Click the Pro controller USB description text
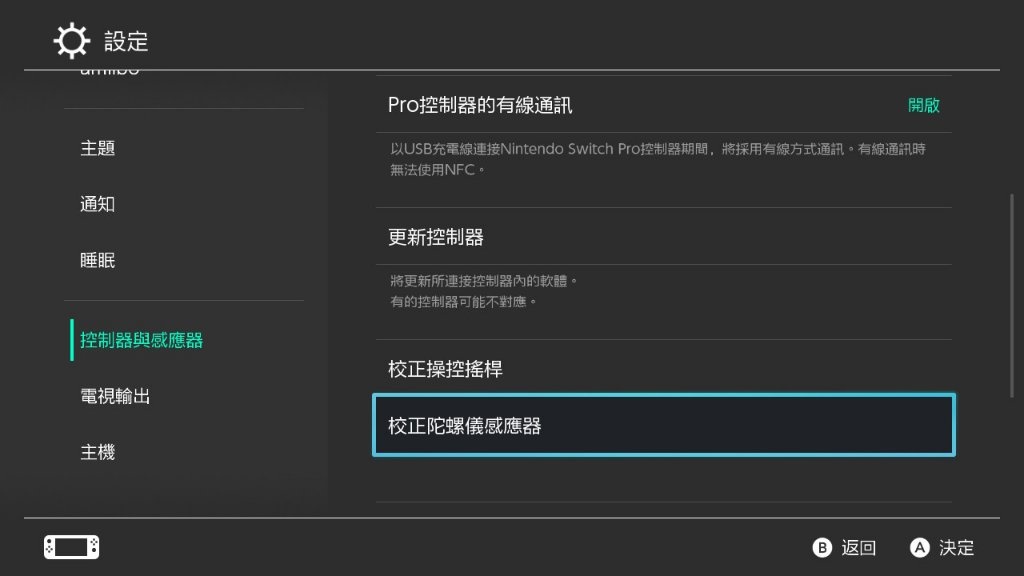The height and width of the screenshot is (576, 1024). [x=658, y=159]
